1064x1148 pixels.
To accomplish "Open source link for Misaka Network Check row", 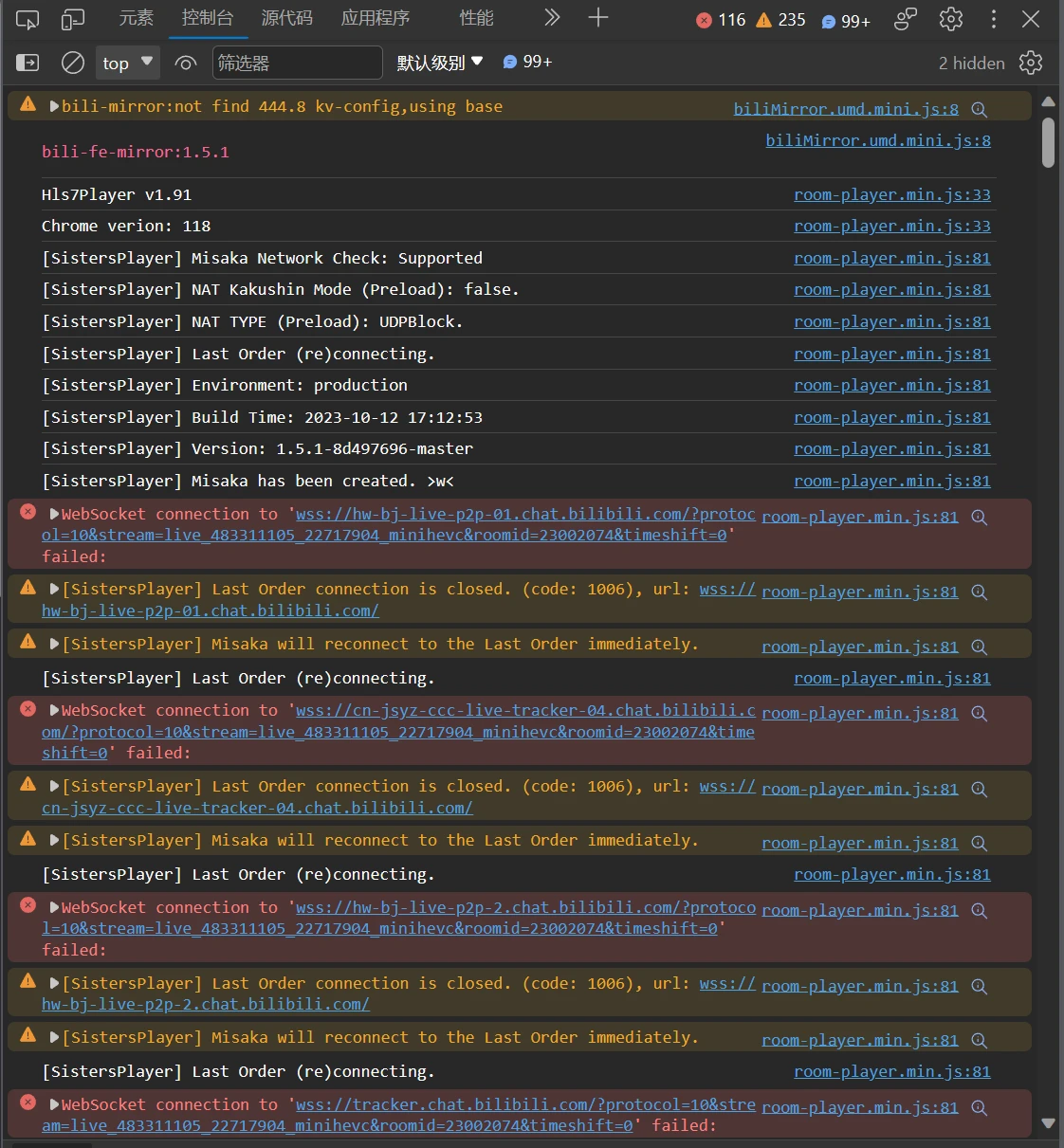I will (x=892, y=258).
